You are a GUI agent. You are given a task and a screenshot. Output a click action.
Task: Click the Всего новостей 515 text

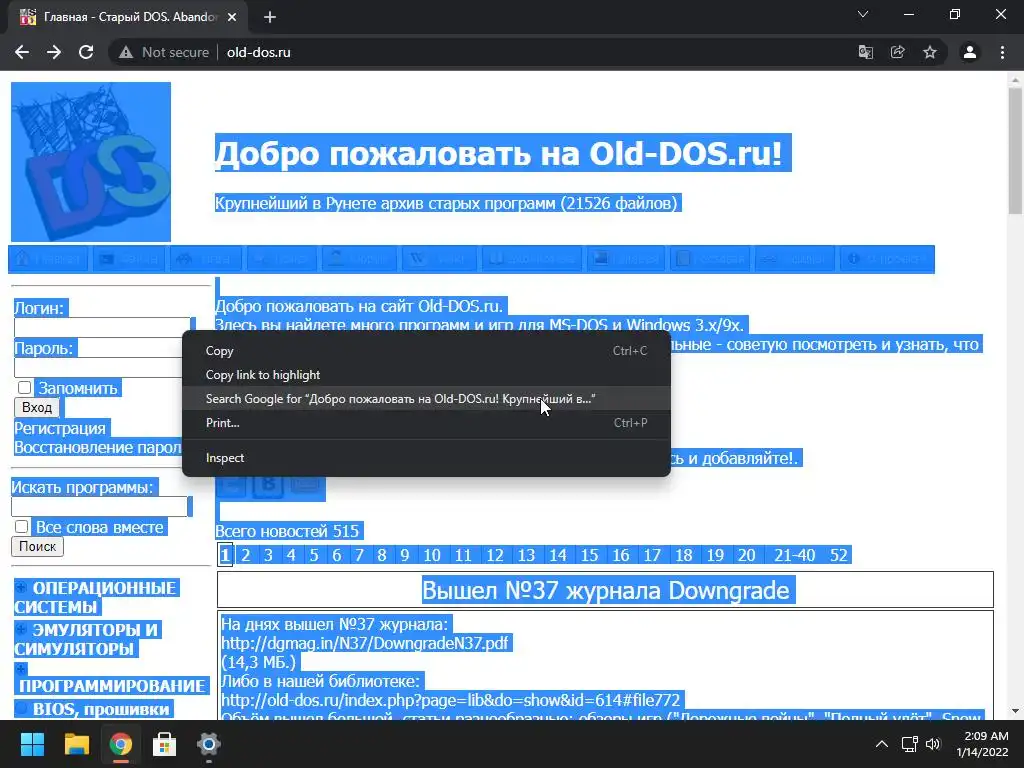[287, 531]
